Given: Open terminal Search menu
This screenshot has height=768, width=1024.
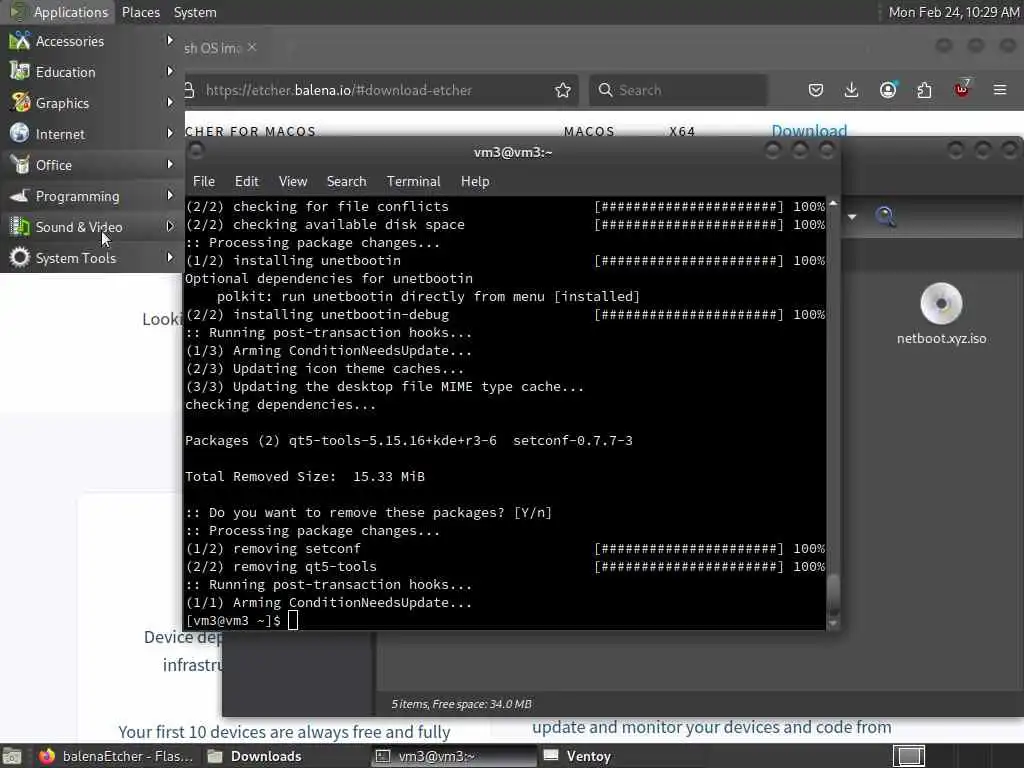Looking at the screenshot, I should 346,182.
